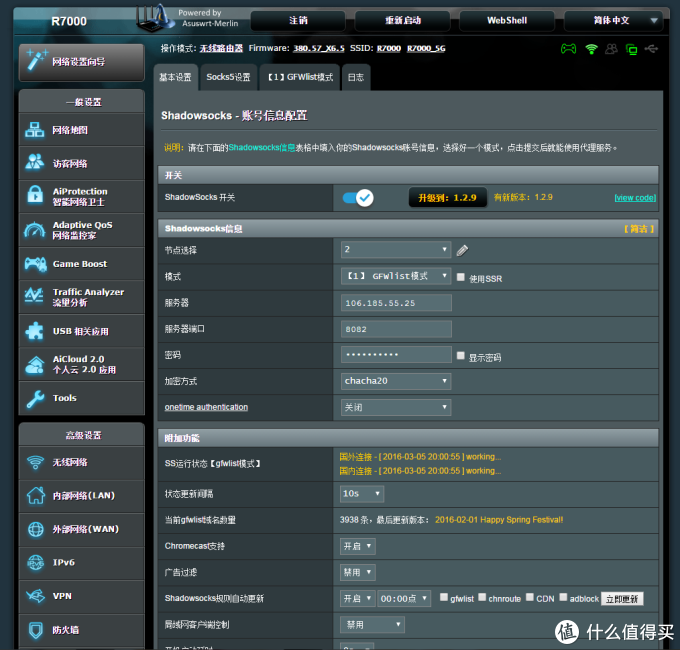The image size is (680, 650).
Task: Click the pencil edit icon beside node selector
Action: [x=462, y=250]
